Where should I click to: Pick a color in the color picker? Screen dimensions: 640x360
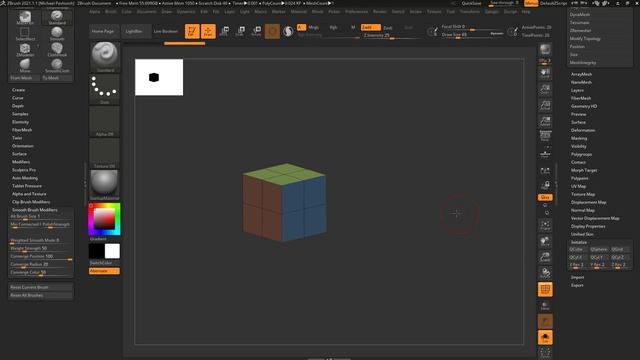[104, 219]
